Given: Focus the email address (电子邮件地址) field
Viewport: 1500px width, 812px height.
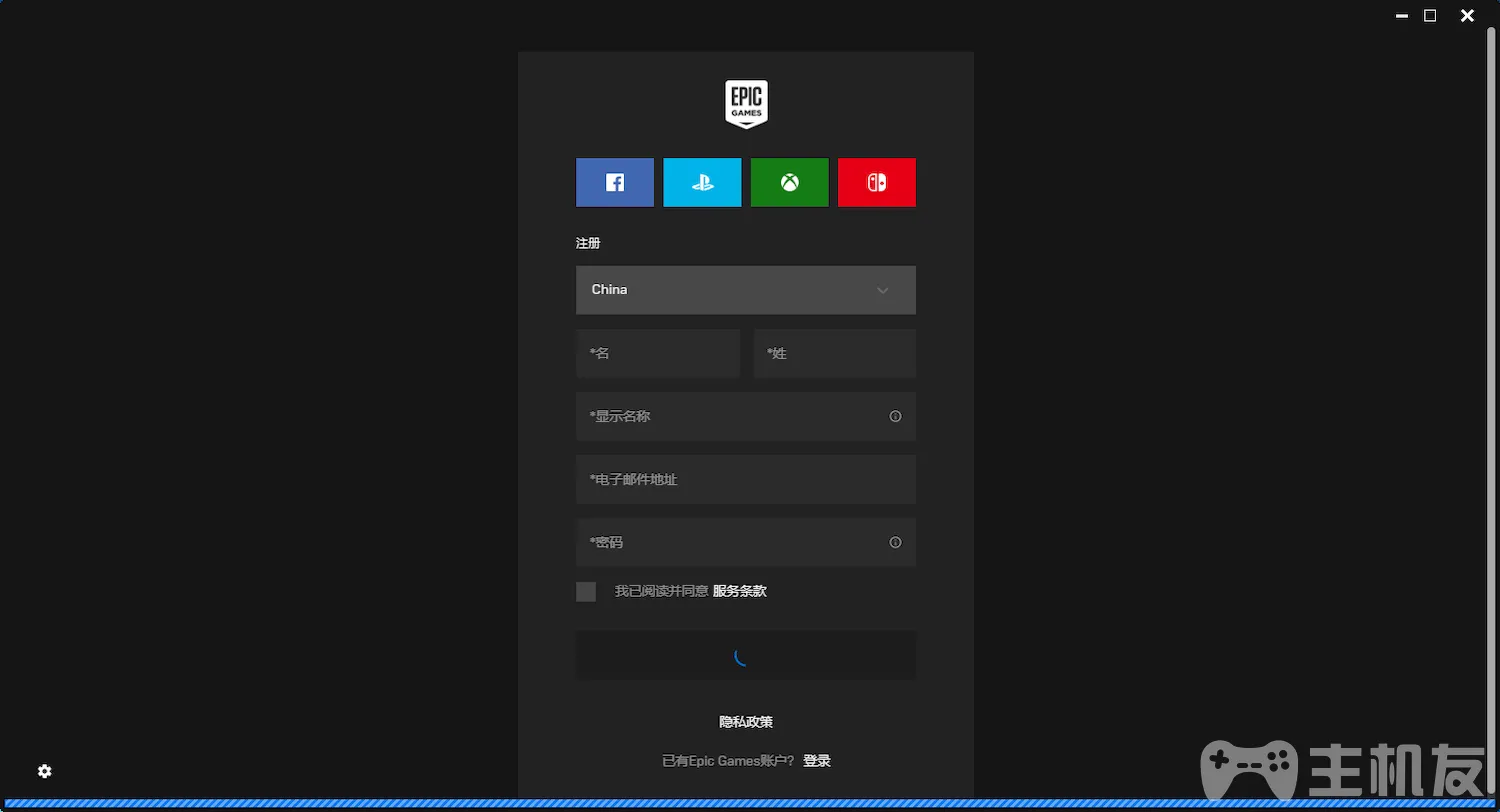Looking at the screenshot, I should click(x=746, y=479).
